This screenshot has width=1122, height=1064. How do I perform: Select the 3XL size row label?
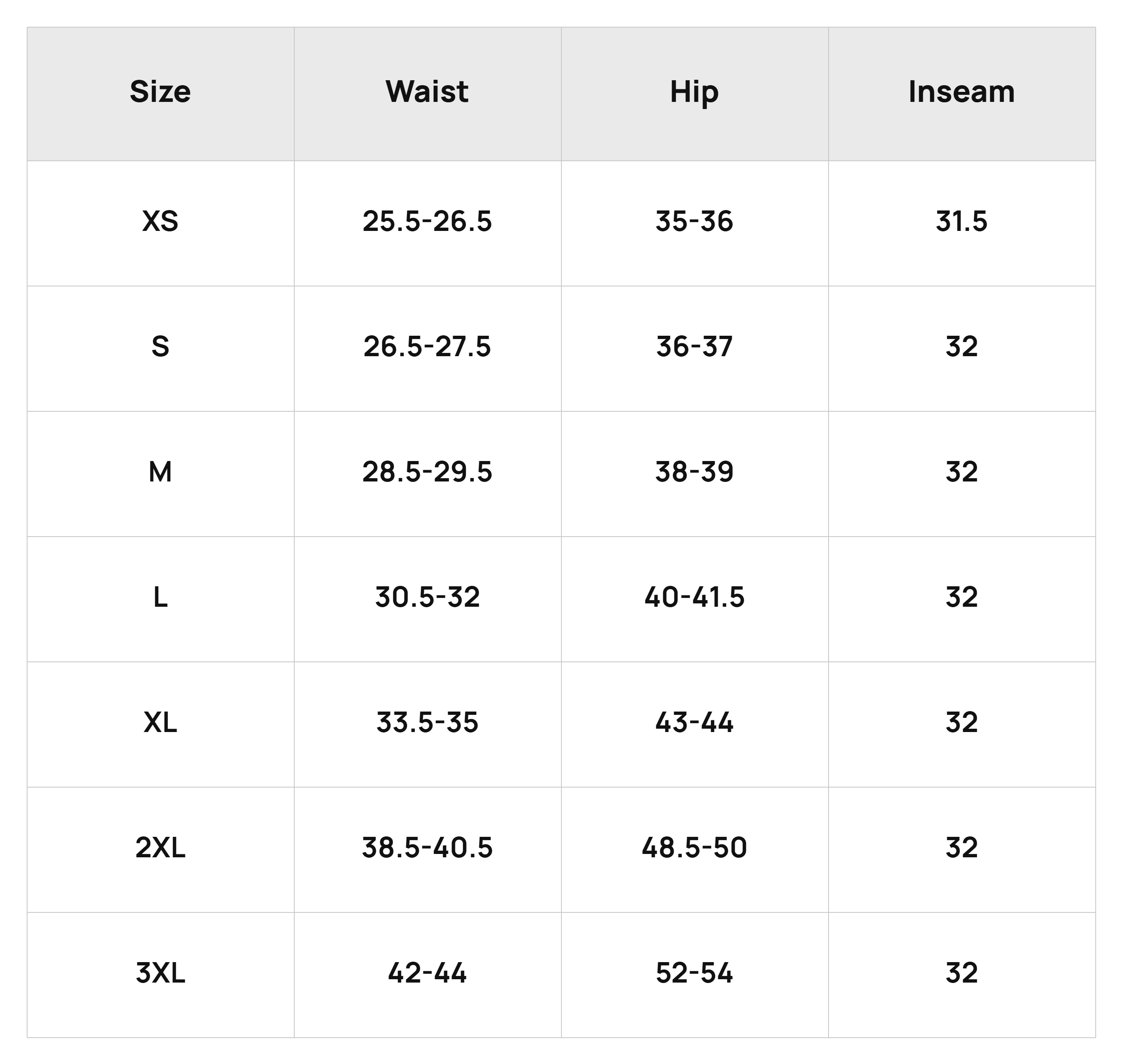pyautogui.click(x=160, y=973)
